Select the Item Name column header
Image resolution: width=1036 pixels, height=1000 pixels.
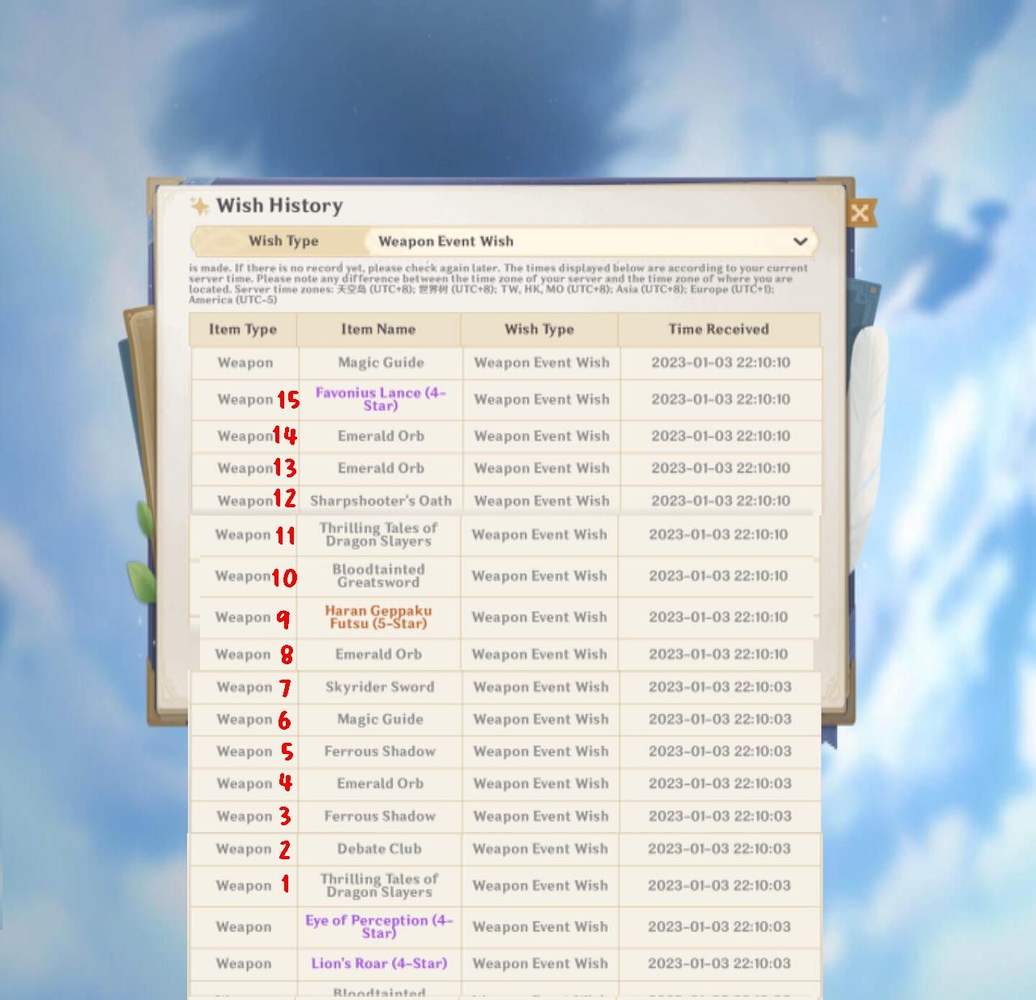pos(378,329)
